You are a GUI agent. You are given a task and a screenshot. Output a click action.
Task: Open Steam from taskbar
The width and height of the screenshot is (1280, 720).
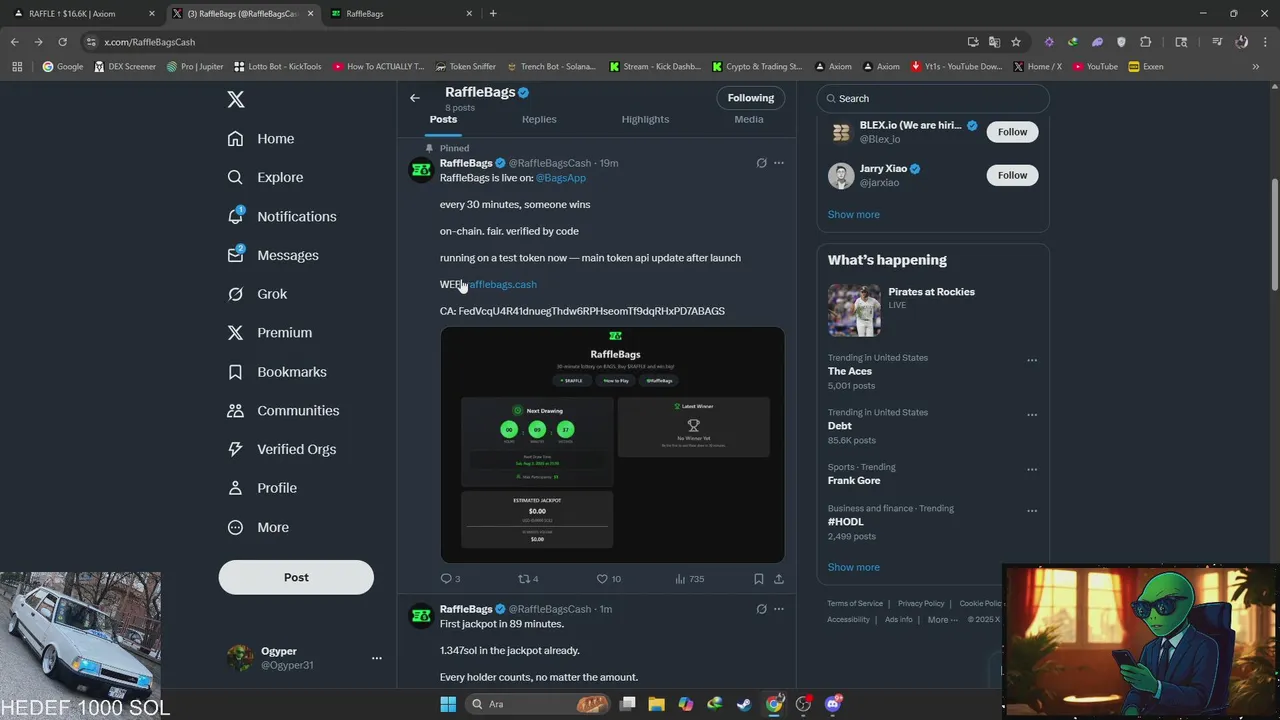tap(744, 704)
